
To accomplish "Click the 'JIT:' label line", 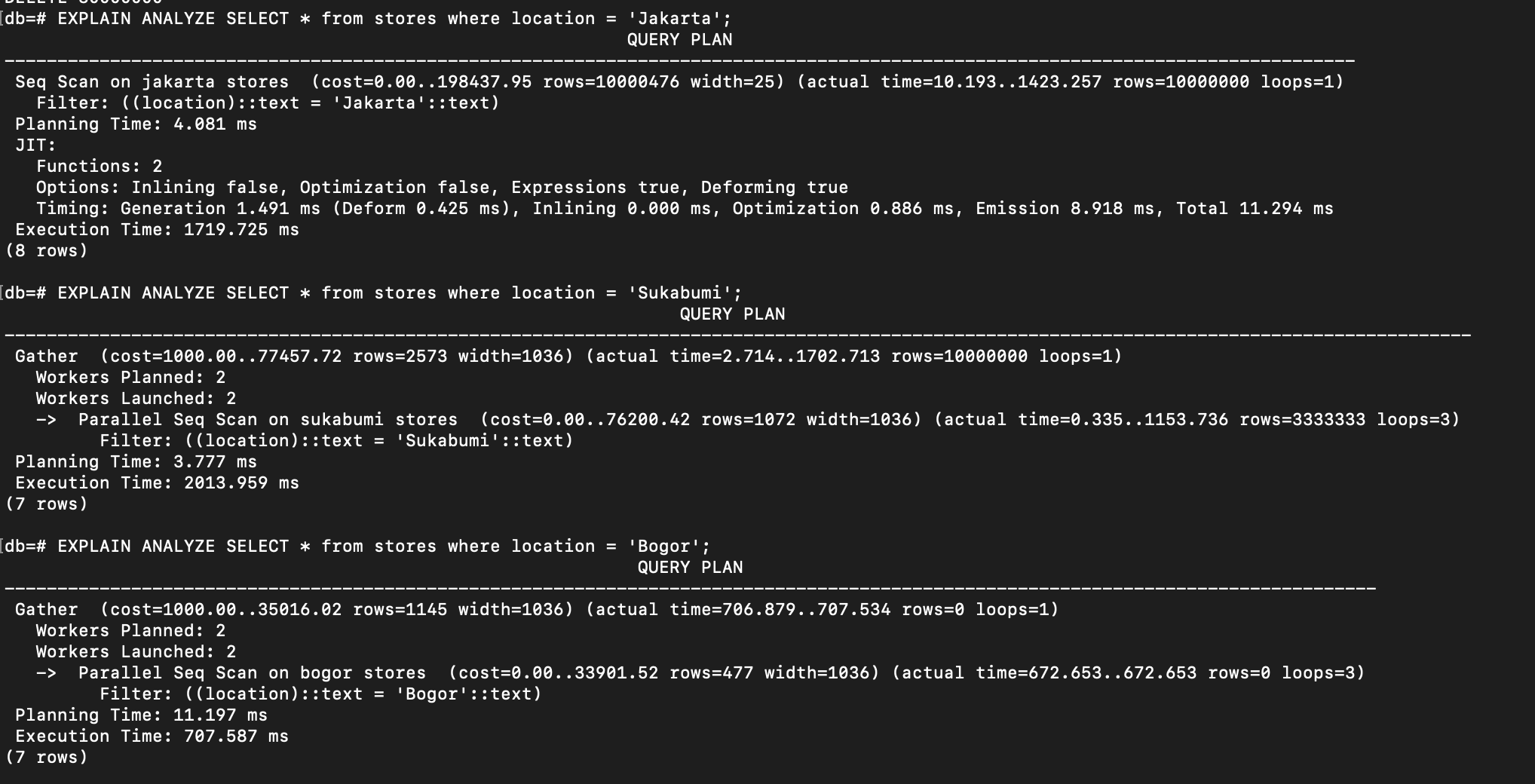I will (x=35, y=145).
